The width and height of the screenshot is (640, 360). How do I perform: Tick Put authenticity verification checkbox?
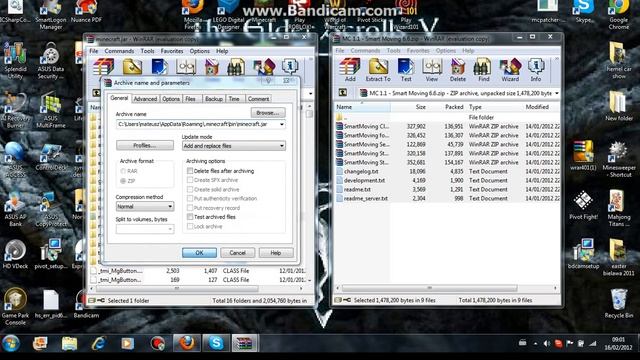(190, 198)
